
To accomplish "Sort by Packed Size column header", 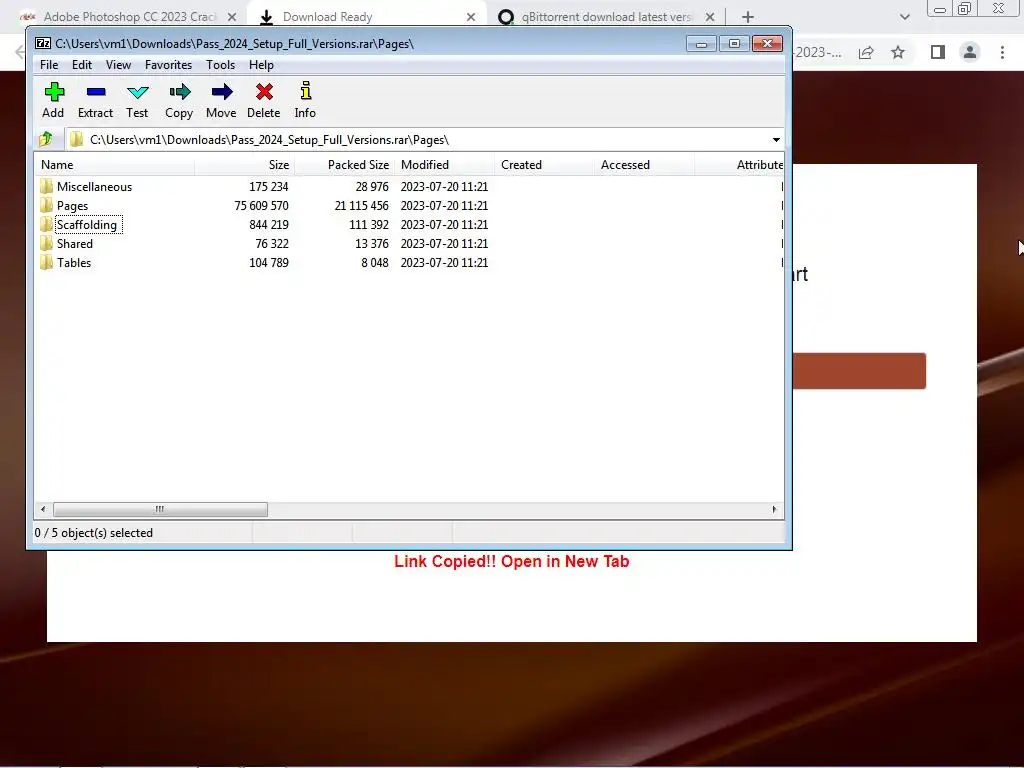I will click(344, 165).
